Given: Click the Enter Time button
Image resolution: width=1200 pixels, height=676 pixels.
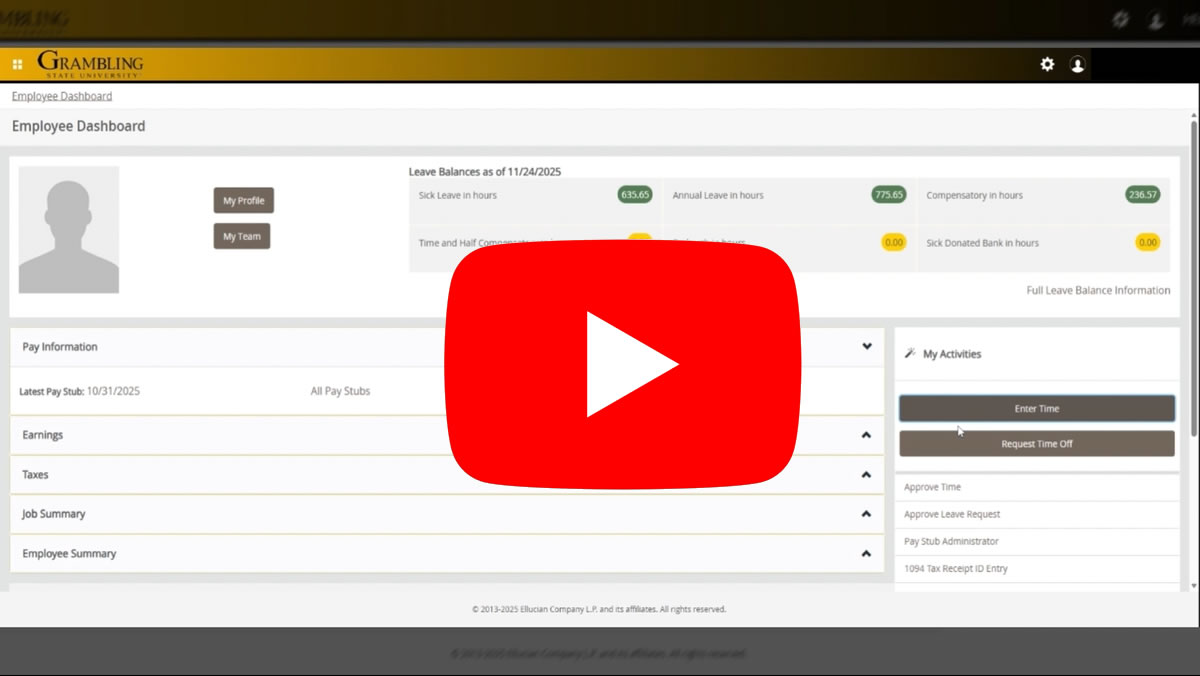Looking at the screenshot, I should (x=1036, y=408).
